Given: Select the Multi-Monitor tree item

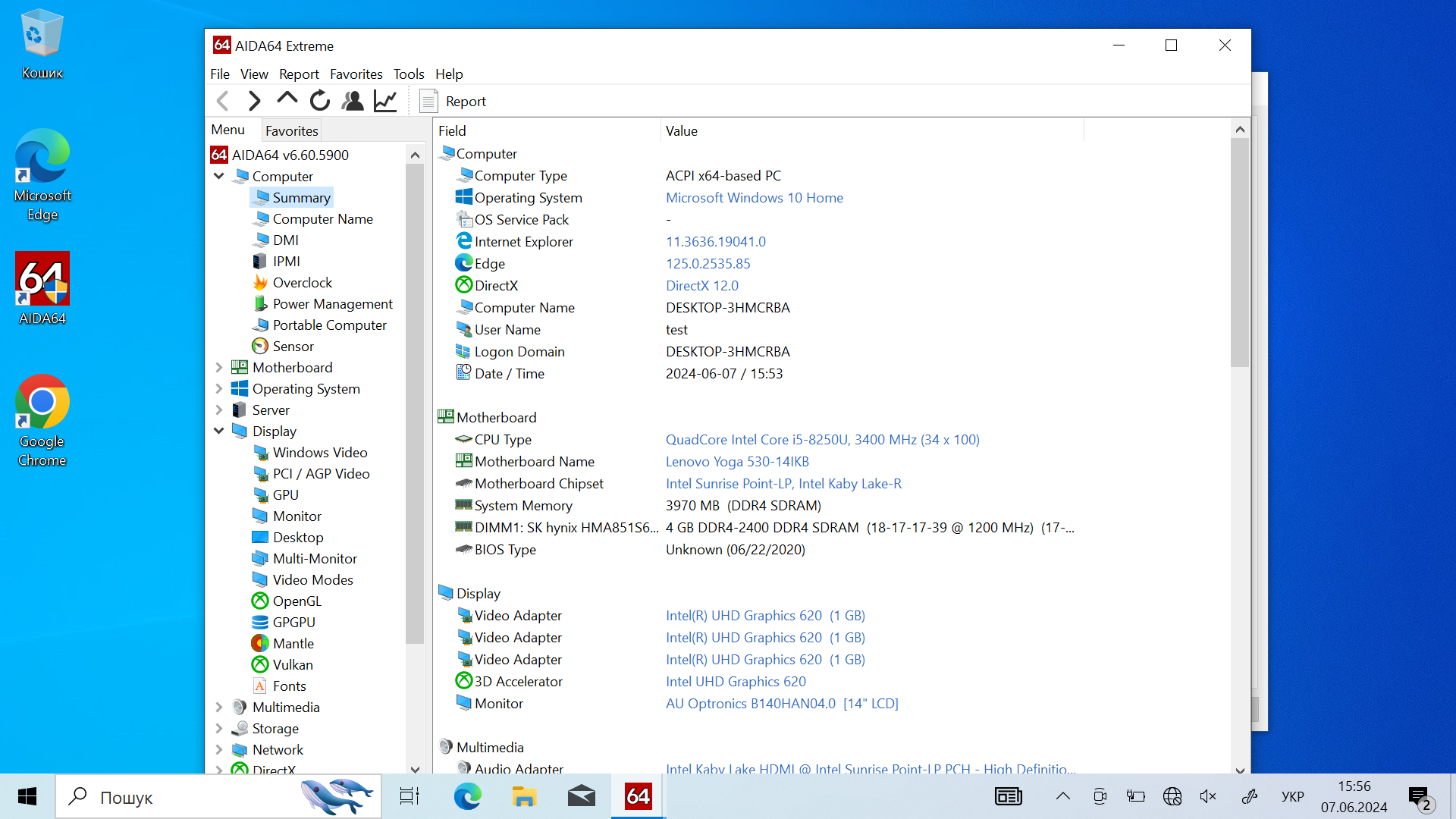Looking at the screenshot, I should point(315,558).
